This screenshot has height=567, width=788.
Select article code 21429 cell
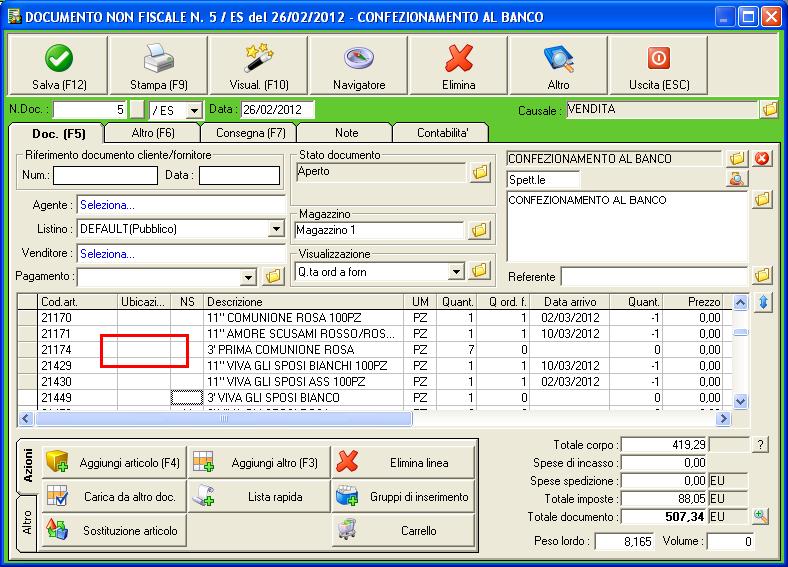78,365
